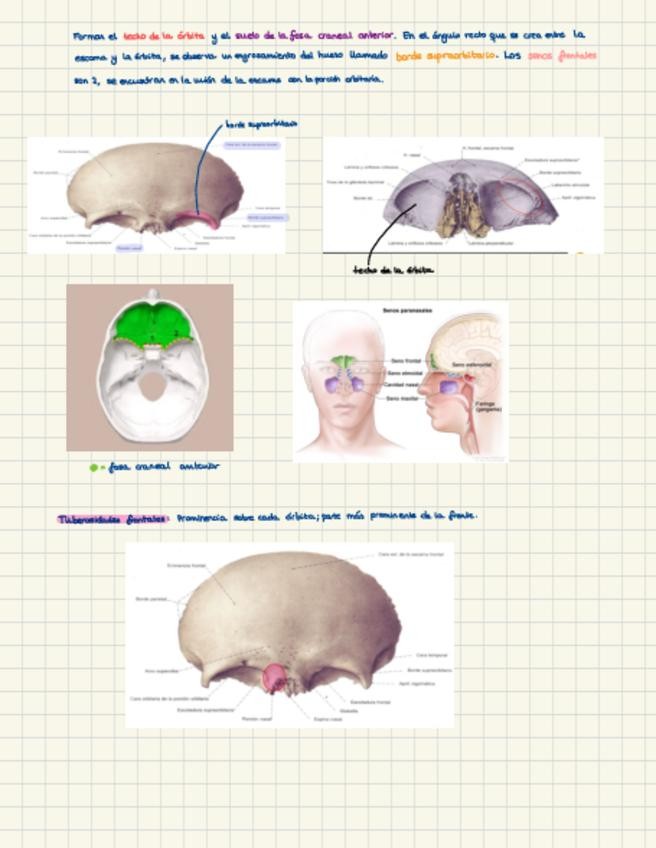Viewport: 656px width, 848px height.
Task: Click 'Borde supraorbitario' label in bottom image
Action: pyautogui.click(x=429, y=670)
